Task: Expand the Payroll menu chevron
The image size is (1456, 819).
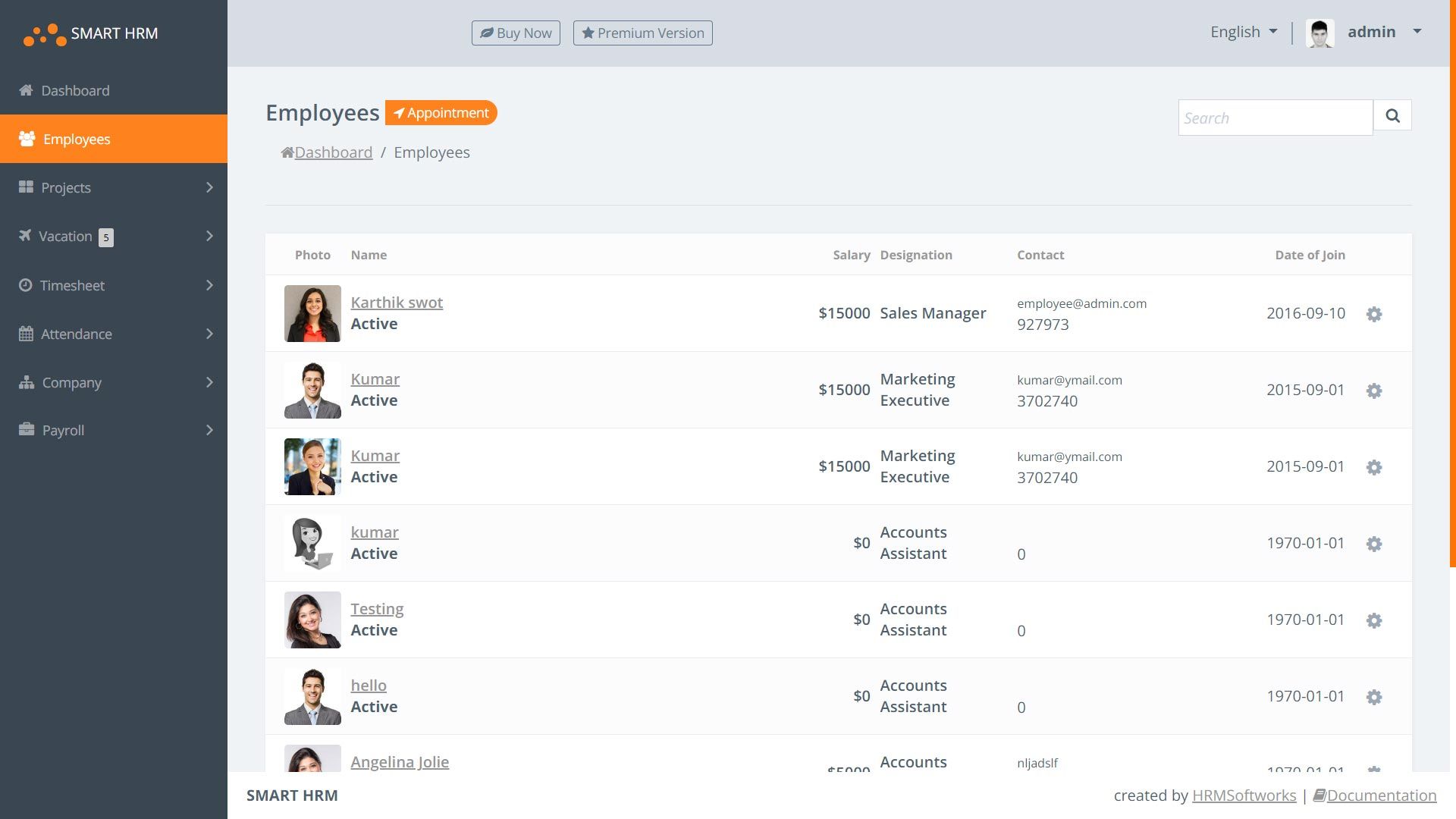Action: pyautogui.click(x=209, y=430)
